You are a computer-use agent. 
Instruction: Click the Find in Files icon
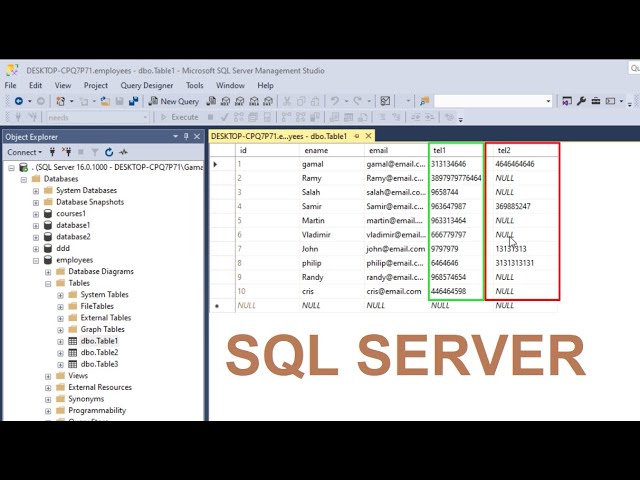424,101
